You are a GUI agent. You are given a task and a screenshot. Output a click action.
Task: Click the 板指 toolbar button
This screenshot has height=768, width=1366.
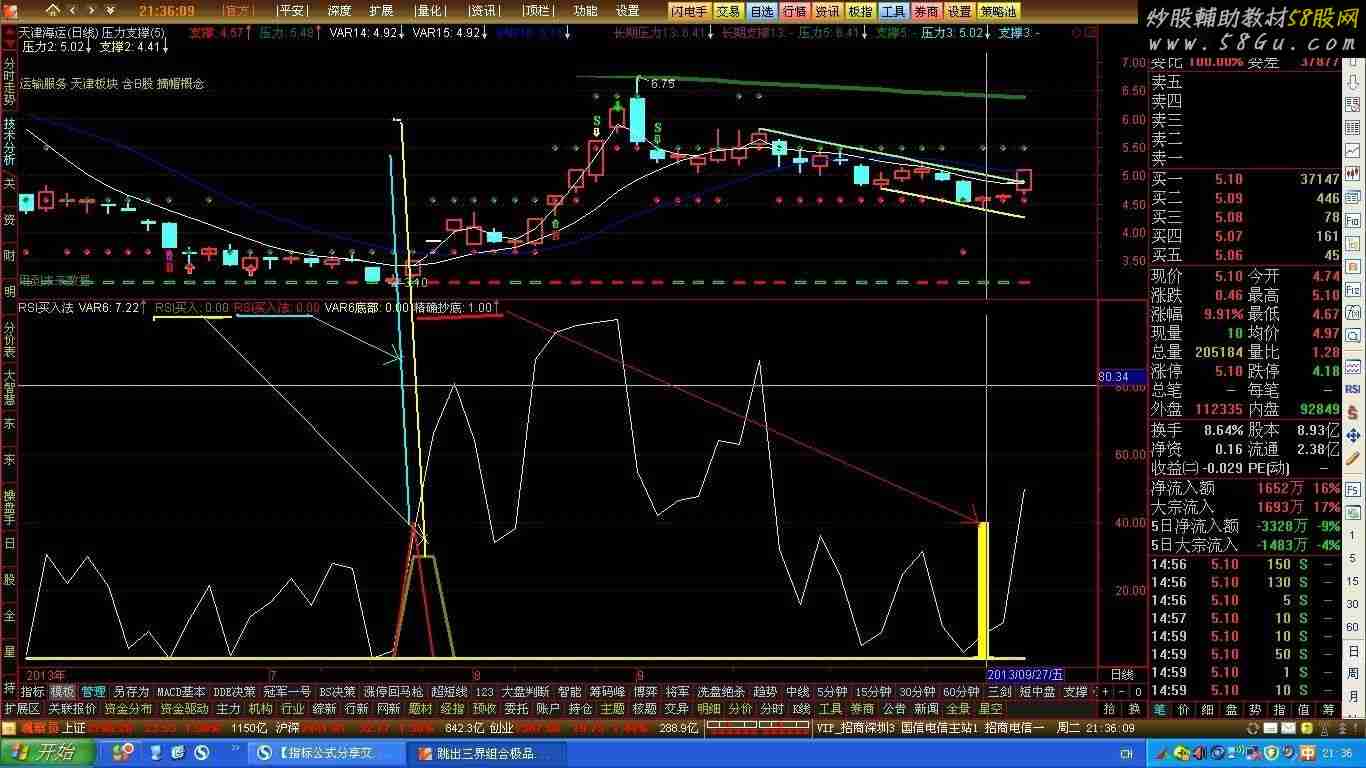point(860,11)
